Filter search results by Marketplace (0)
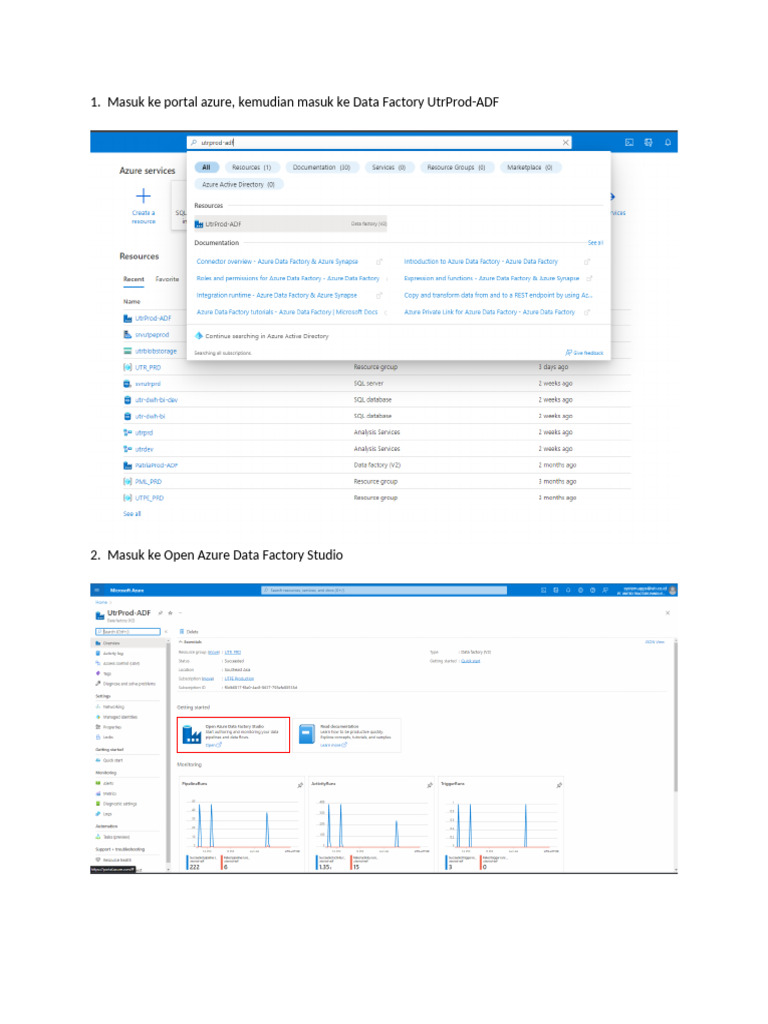 pyautogui.click(x=530, y=168)
